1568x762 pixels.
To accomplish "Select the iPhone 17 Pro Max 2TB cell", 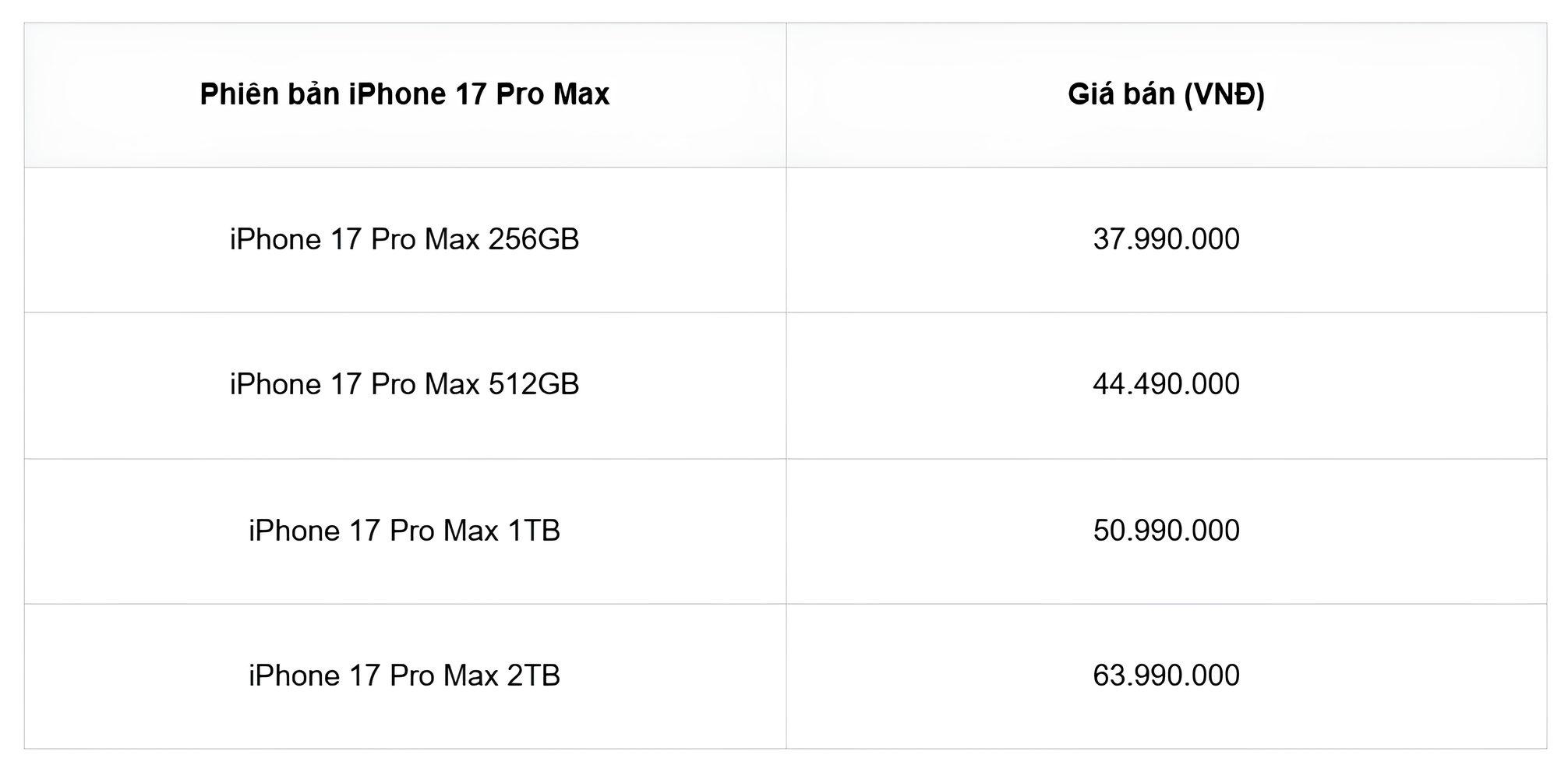I will 404,676.
